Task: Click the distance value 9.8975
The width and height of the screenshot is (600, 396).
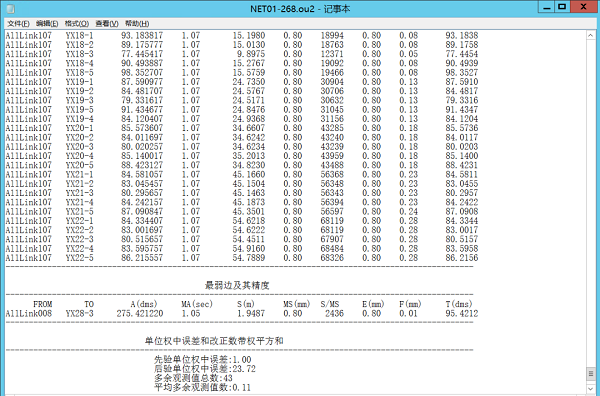Action: click(251, 54)
